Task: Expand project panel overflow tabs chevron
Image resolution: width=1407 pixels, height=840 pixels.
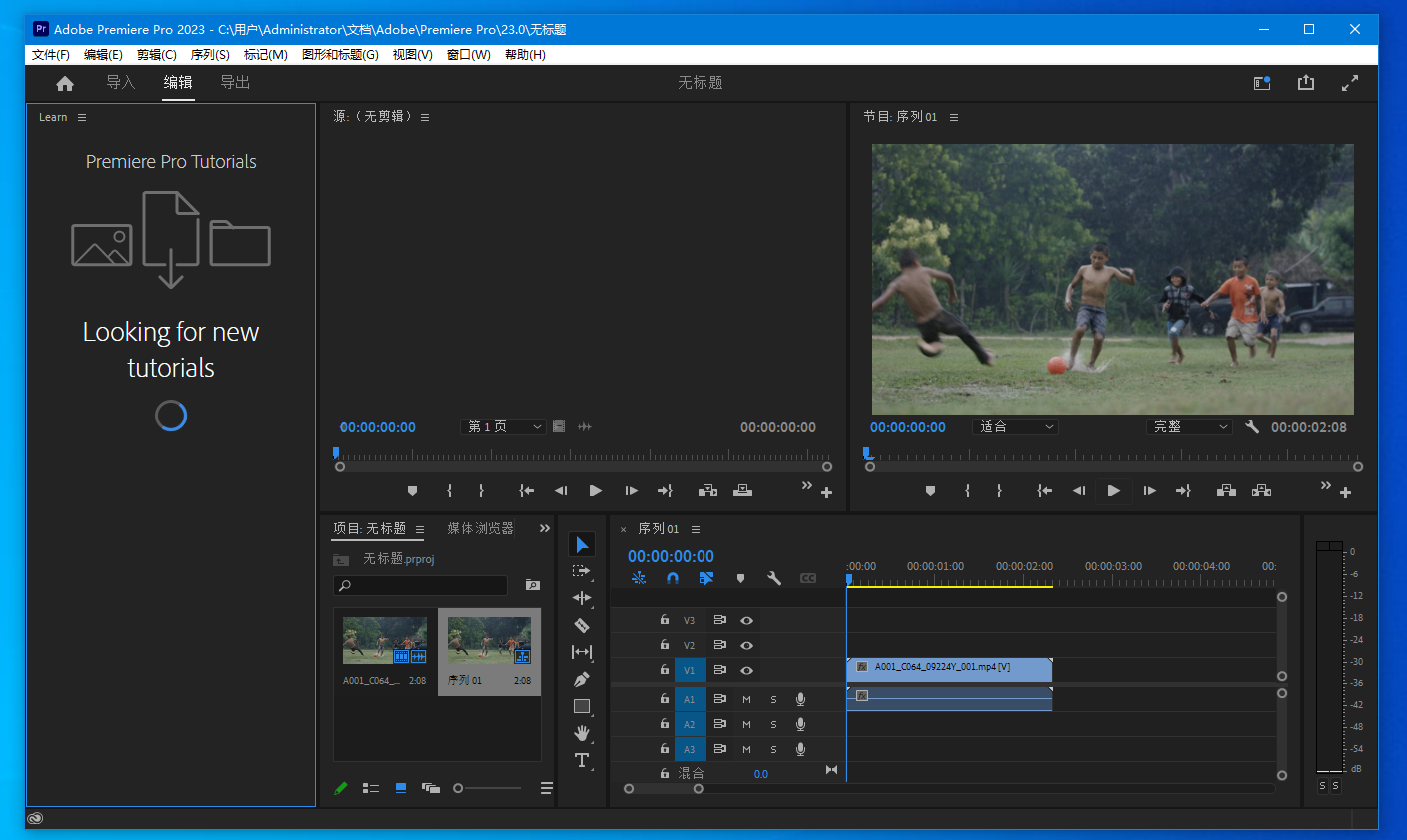Action: tap(545, 528)
